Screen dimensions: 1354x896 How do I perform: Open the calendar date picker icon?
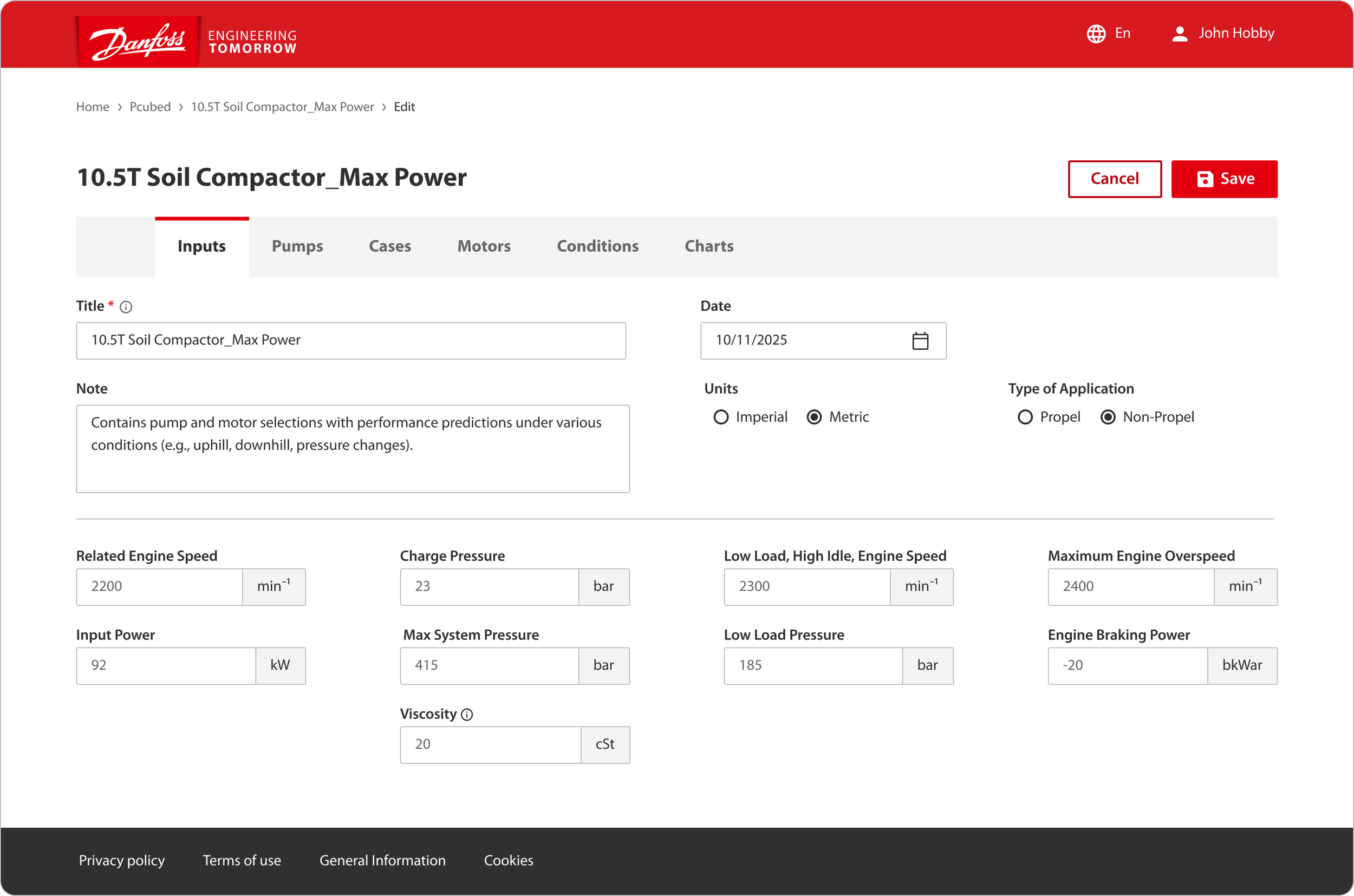click(x=920, y=341)
